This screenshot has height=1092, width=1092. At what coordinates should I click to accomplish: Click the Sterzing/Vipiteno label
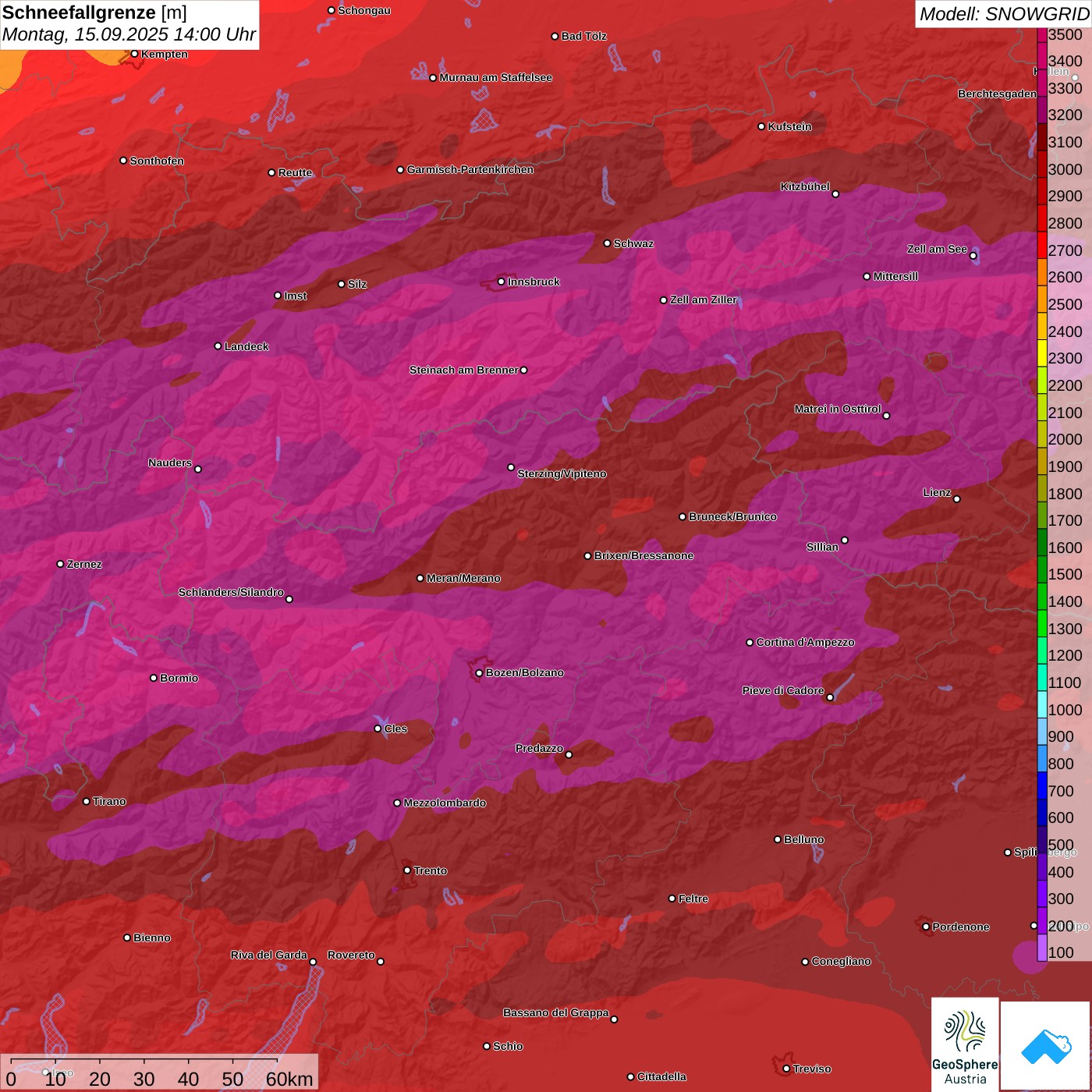(562, 473)
